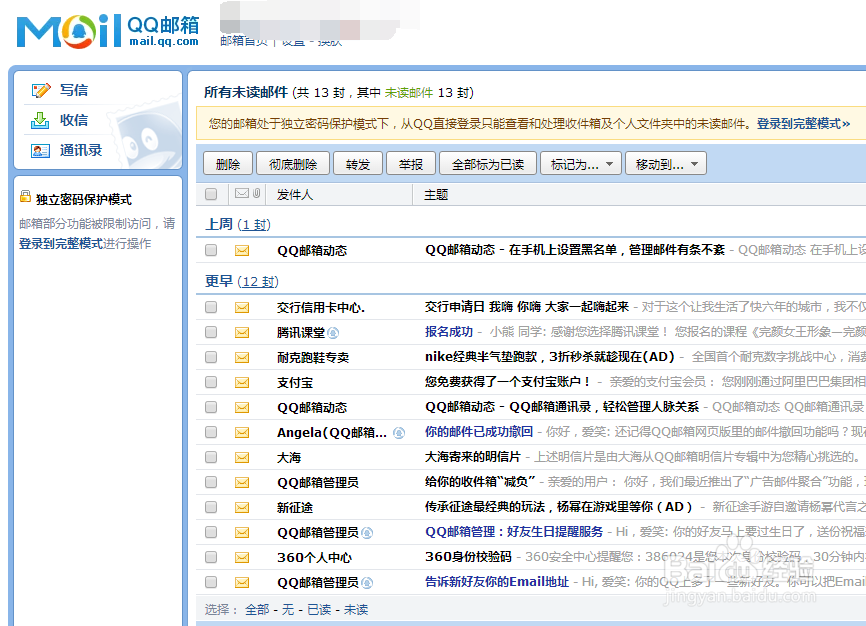Click the 转发 button
Viewport: 866px width, 626px height.
[x=358, y=164]
